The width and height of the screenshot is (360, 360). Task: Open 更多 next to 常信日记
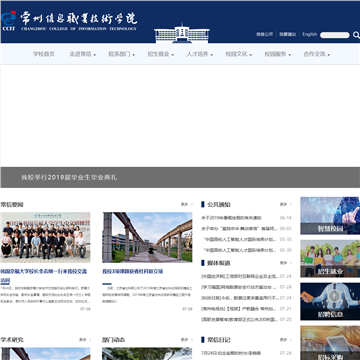tap(286, 340)
